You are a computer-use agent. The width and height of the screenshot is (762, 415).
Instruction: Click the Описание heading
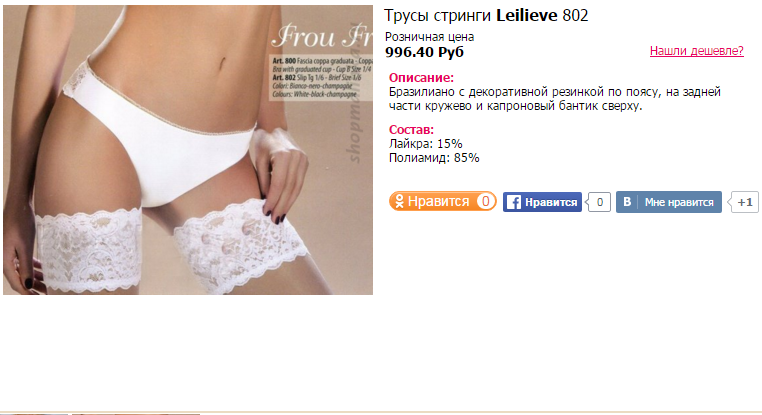[421, 78]
